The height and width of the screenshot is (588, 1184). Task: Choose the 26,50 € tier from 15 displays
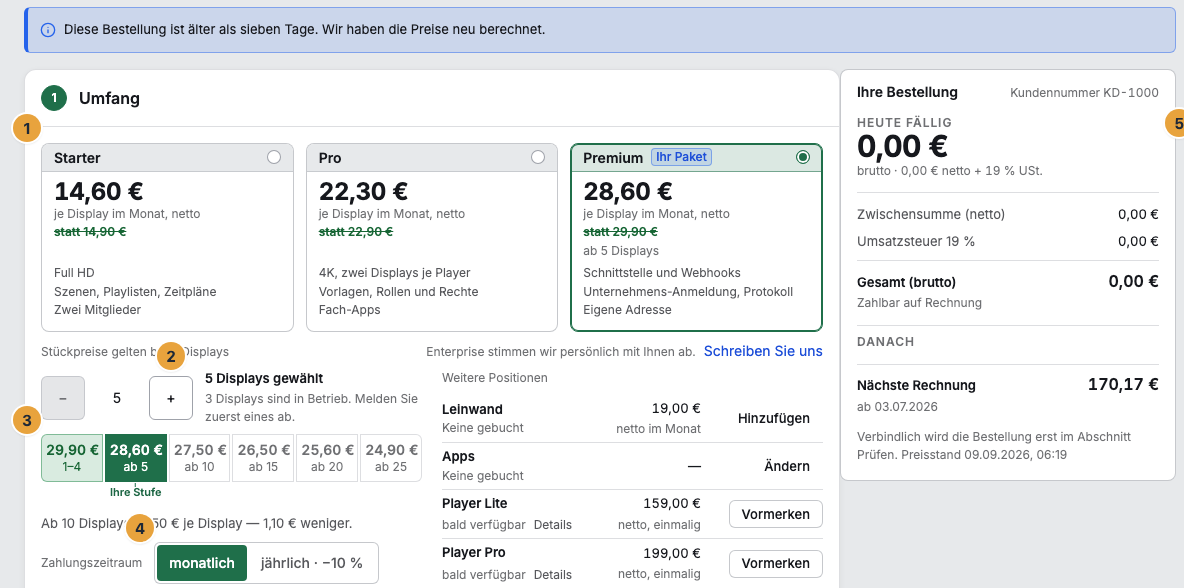click(264, 457)
